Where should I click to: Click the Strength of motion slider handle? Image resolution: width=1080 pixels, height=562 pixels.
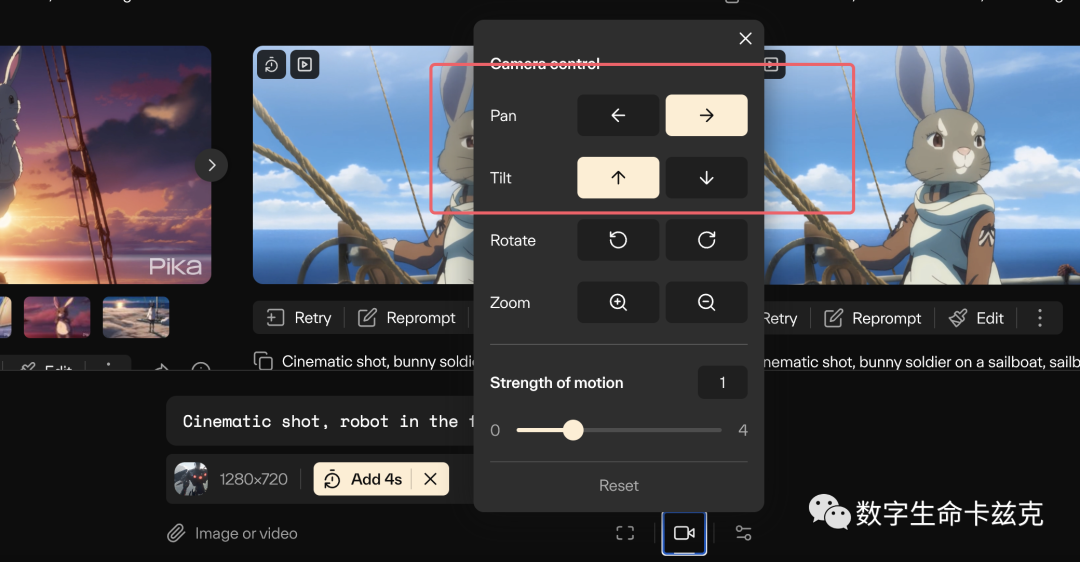point(573,430)
